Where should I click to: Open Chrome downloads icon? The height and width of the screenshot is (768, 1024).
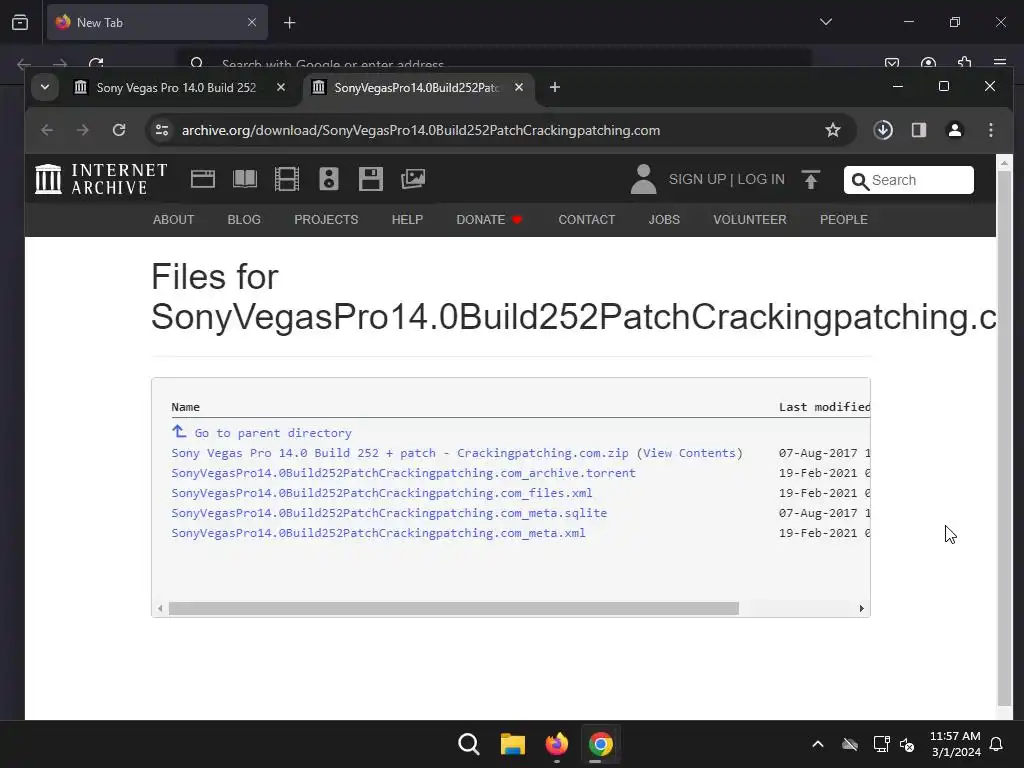tap(883, 130)
